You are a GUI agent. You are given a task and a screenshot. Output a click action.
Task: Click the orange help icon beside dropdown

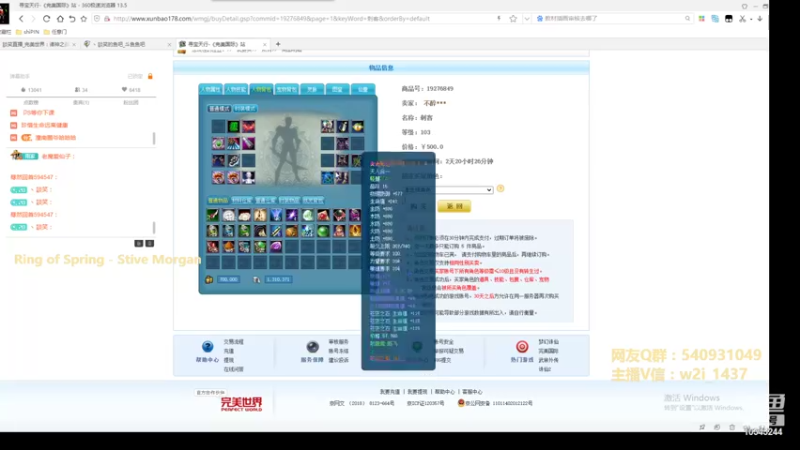pos(501,189)
